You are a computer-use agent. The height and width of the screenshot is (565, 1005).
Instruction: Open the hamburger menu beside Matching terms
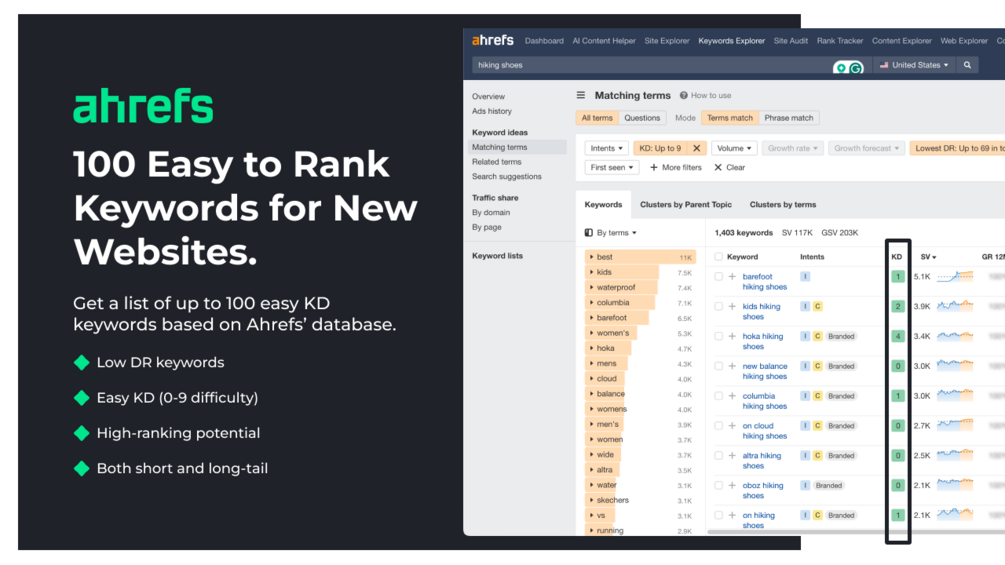[581, 95]
